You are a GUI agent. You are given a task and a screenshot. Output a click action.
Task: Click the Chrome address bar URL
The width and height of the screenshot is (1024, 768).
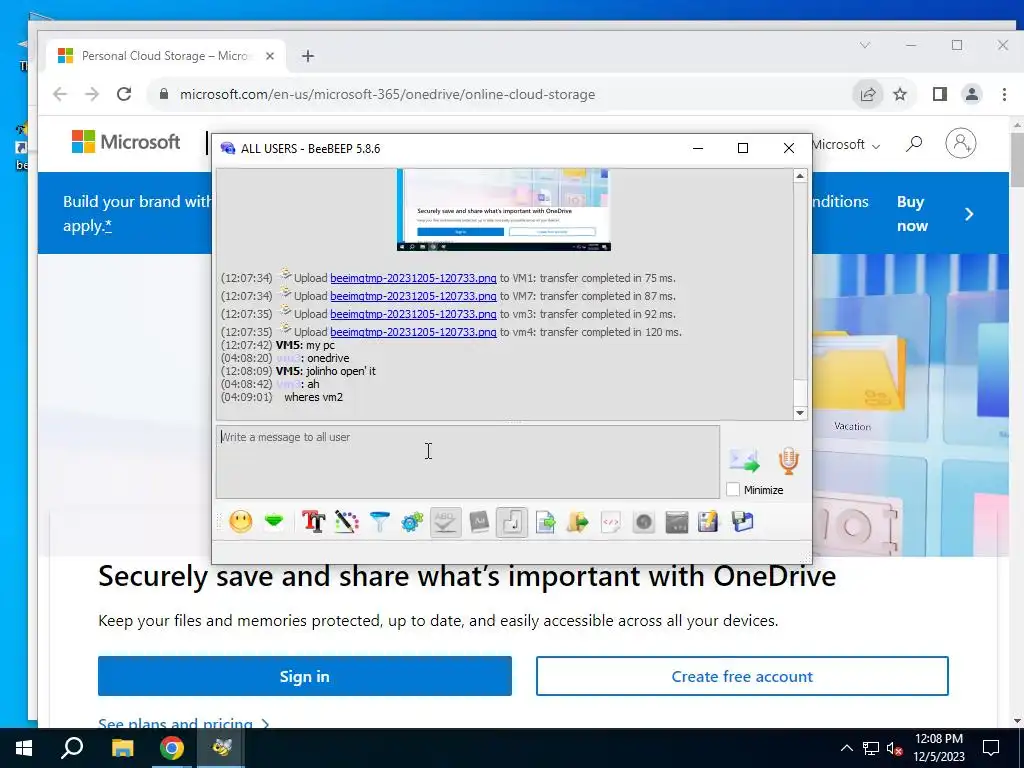pos(387,94)
